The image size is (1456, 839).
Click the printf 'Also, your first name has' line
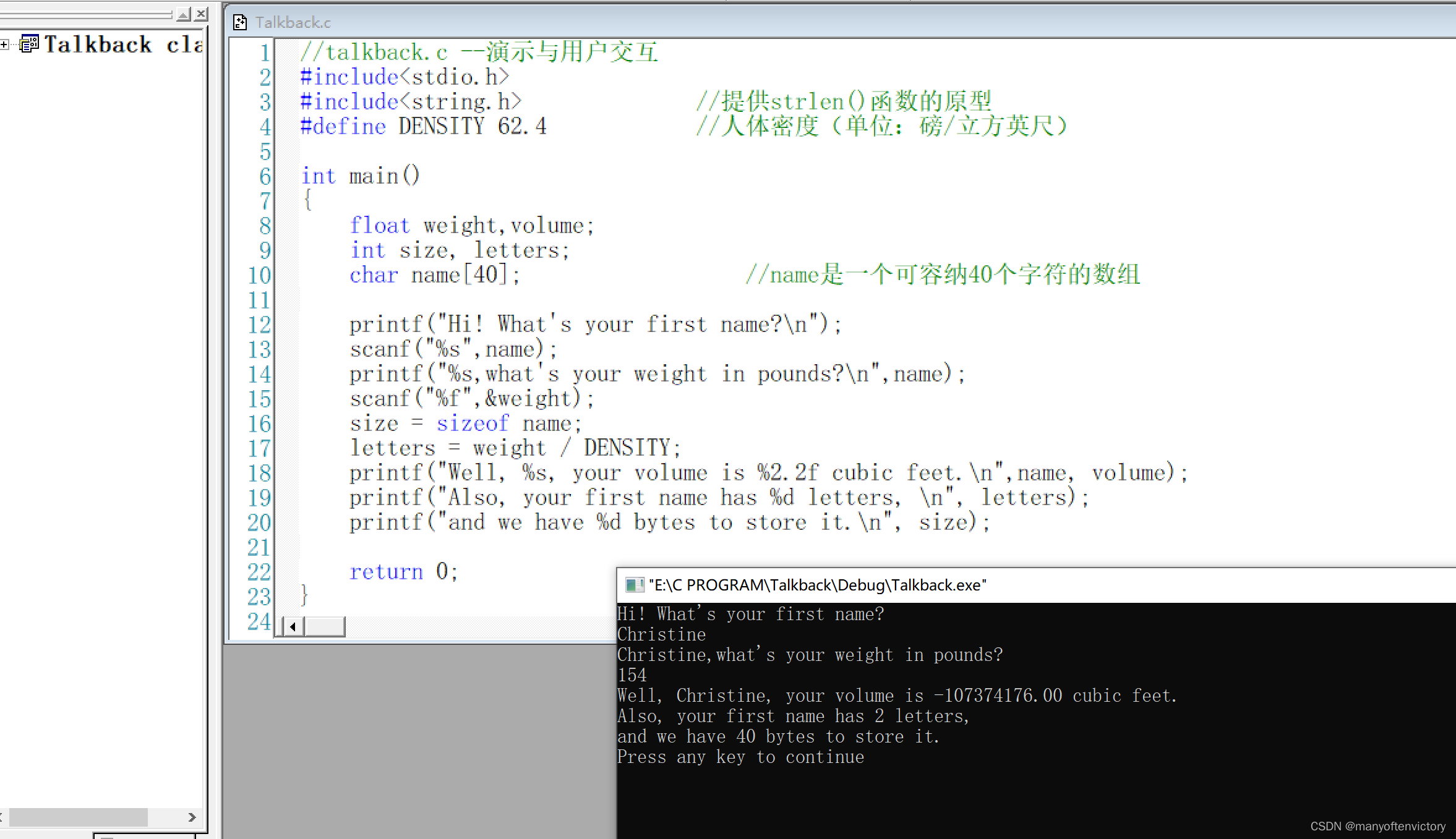[x=719, y=498]
